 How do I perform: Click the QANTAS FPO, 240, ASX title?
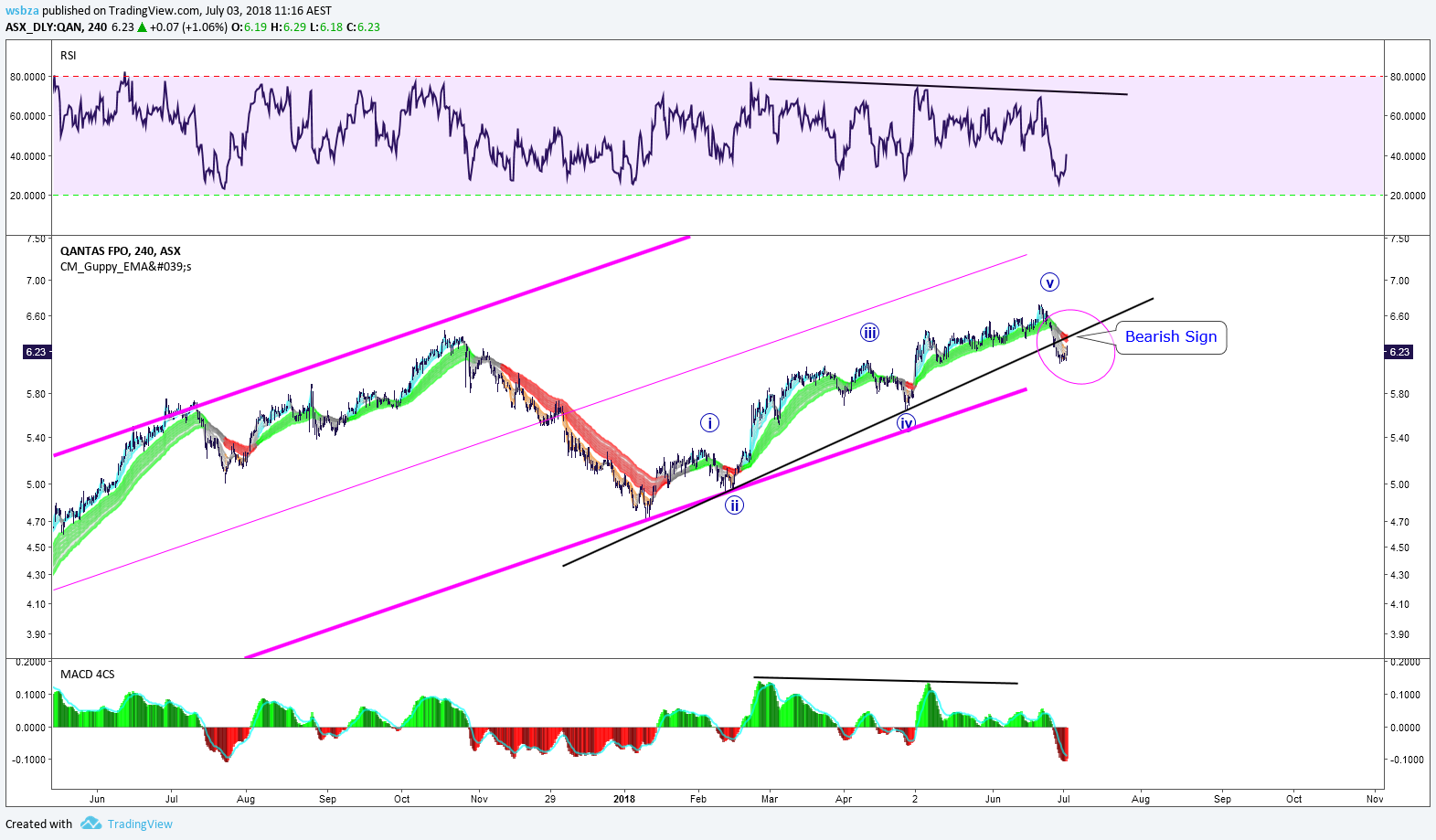click(x=121, y=251)
